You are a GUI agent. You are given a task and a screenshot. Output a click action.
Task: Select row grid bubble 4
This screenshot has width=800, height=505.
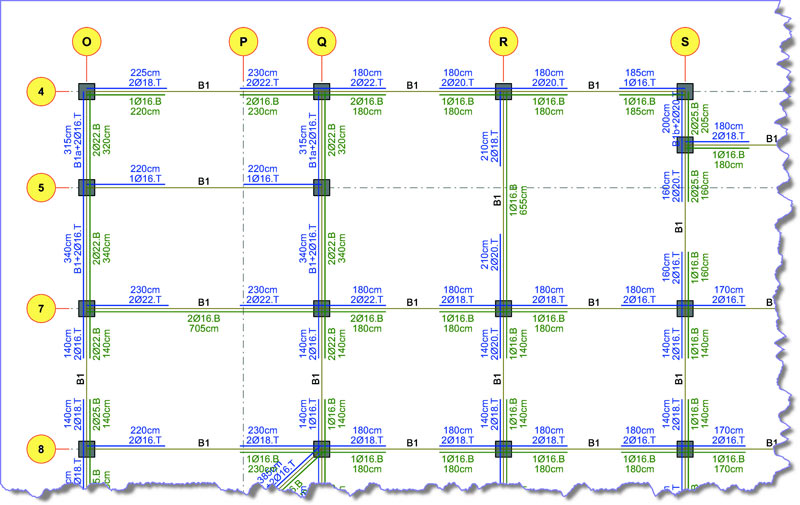pos(41,91)
